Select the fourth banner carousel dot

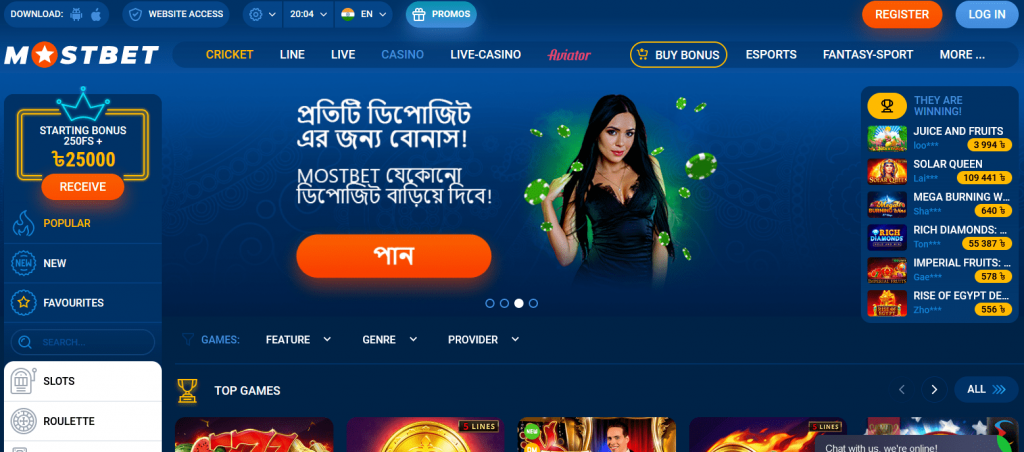533,303
